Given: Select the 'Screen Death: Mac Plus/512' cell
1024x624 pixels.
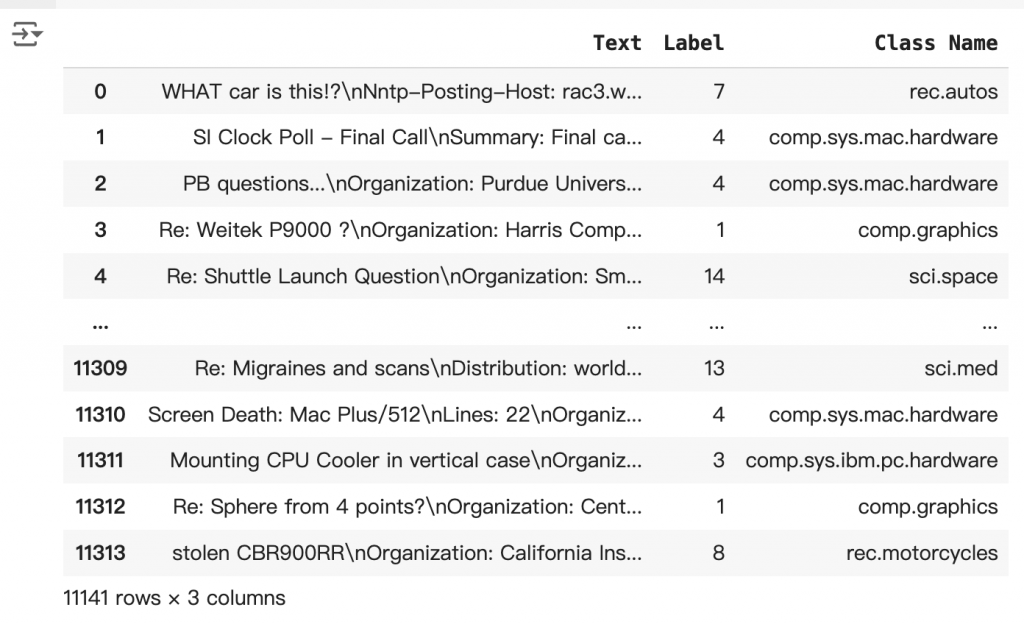Looking at the screenshot, I should (x=395, y=414).
